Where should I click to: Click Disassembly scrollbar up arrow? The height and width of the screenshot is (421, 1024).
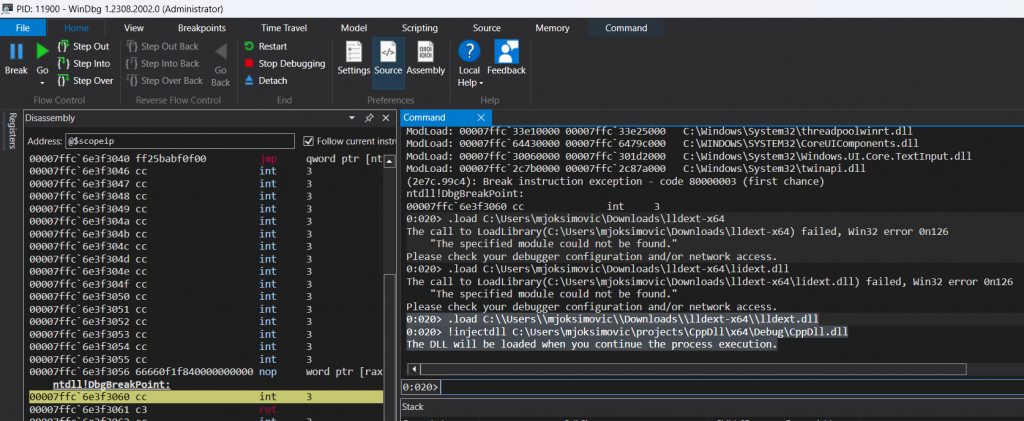(389, 161)
